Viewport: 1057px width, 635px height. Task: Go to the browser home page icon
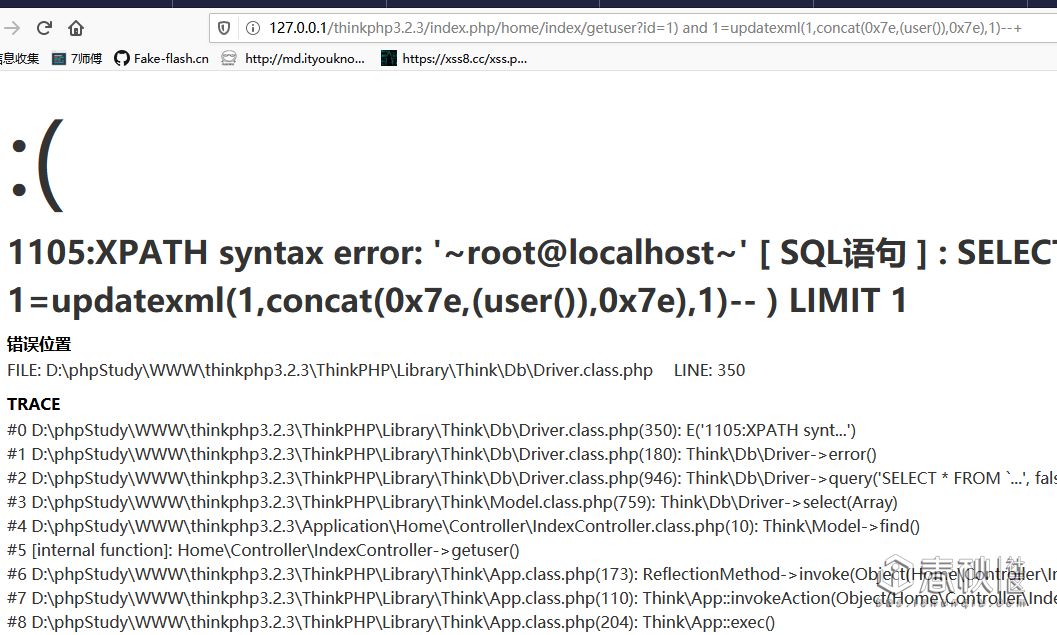click(x=76, y=28)
